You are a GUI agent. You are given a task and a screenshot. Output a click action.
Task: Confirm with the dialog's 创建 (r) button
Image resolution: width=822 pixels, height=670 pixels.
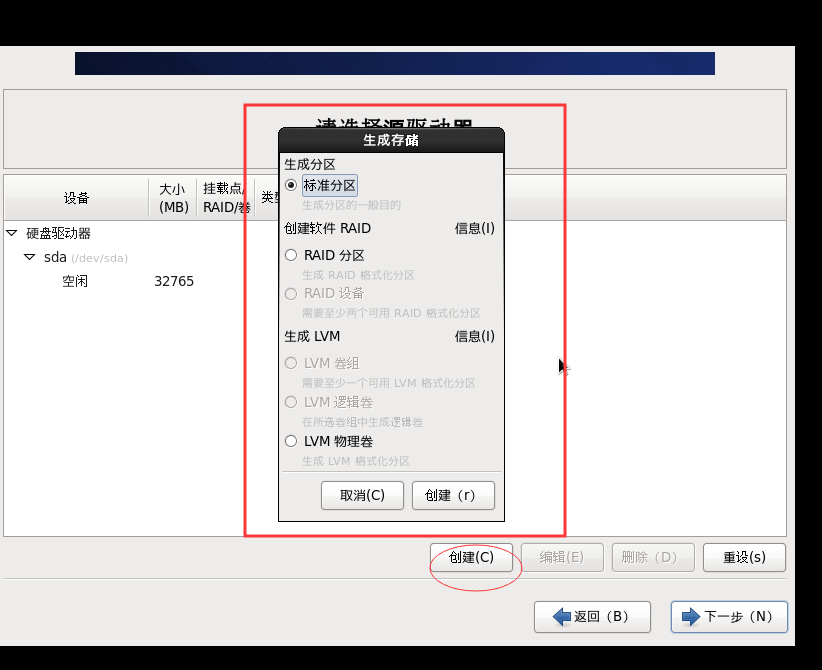(x=453, y=495)
